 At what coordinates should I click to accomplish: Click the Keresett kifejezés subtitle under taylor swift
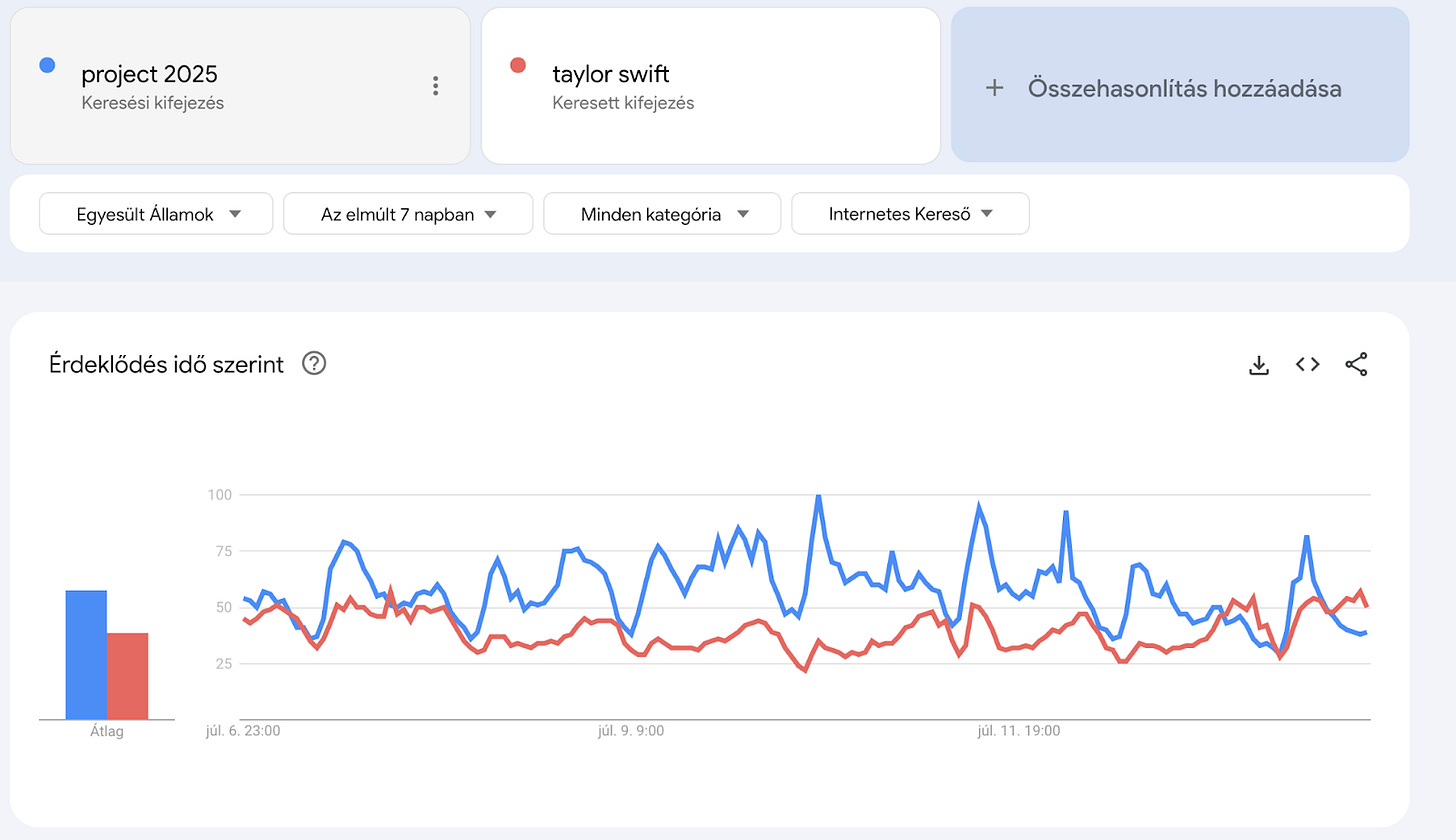tap(623, 103)
